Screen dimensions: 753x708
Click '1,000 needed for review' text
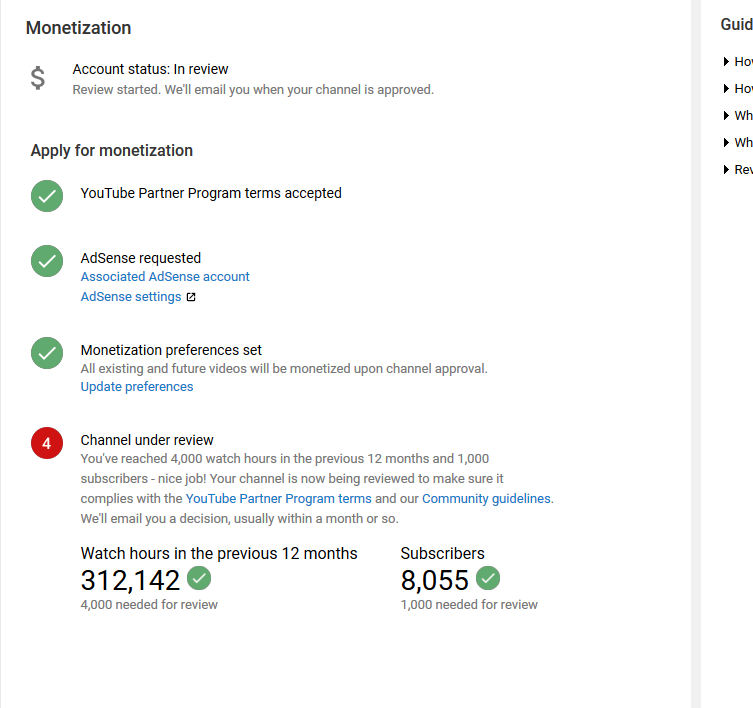point(469,604)
